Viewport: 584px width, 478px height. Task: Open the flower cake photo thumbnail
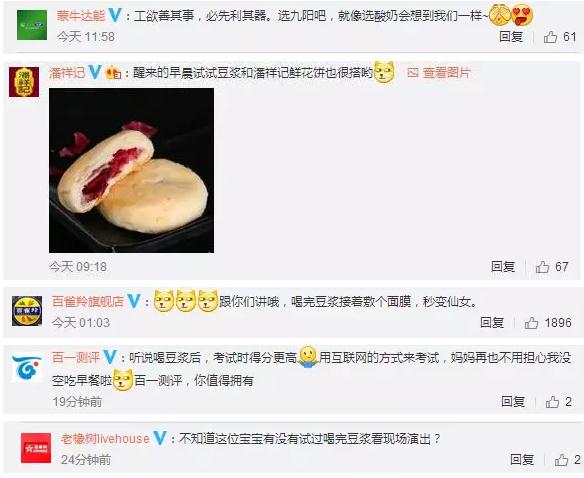coord(131,170)
